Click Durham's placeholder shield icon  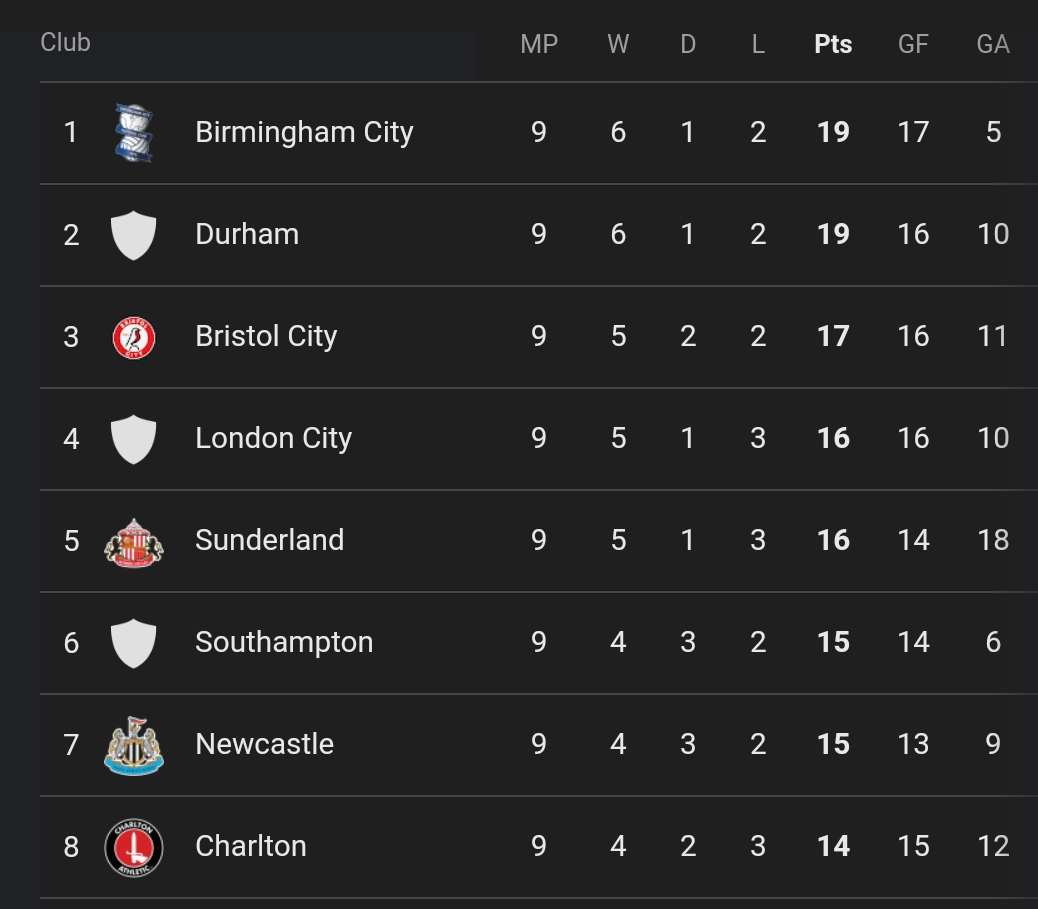pos(133,235)
